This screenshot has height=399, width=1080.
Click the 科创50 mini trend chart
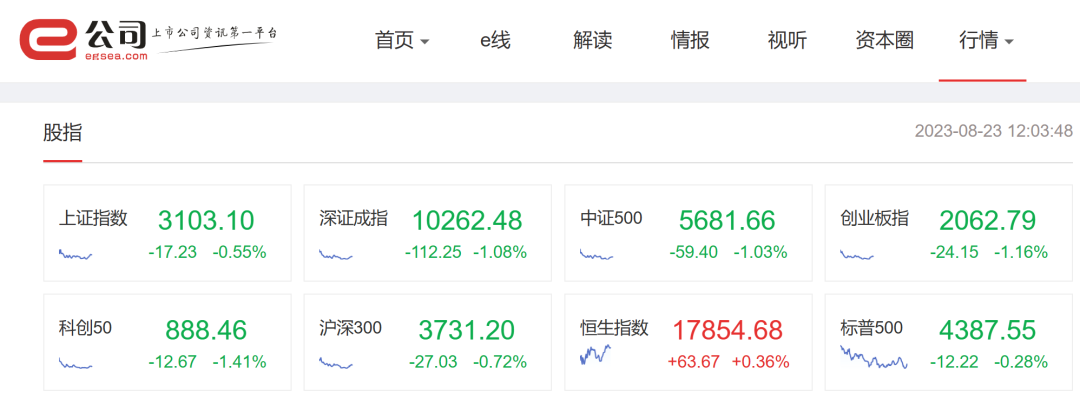coord(76,363)
